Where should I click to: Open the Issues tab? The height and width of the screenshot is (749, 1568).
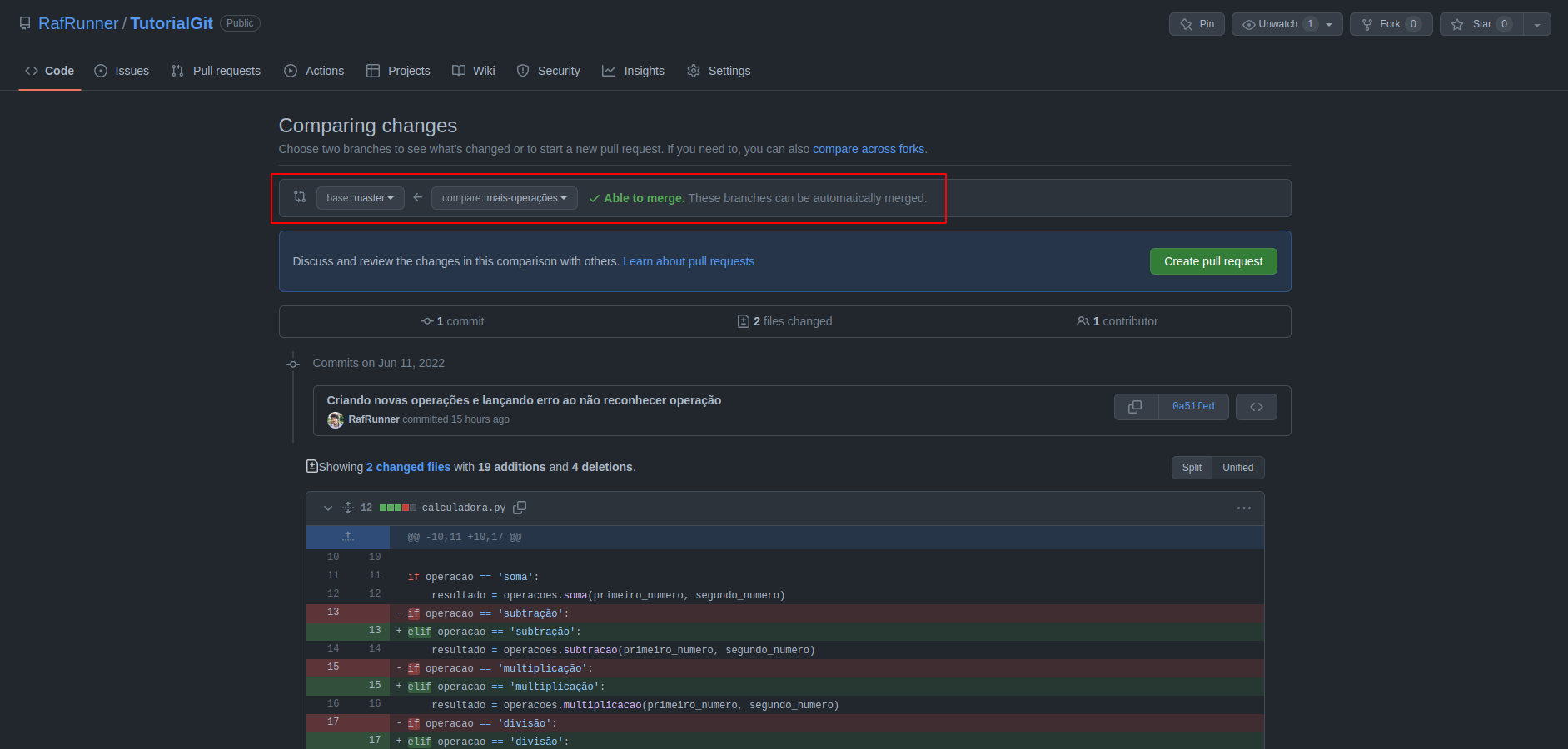(x=122, y=71)
